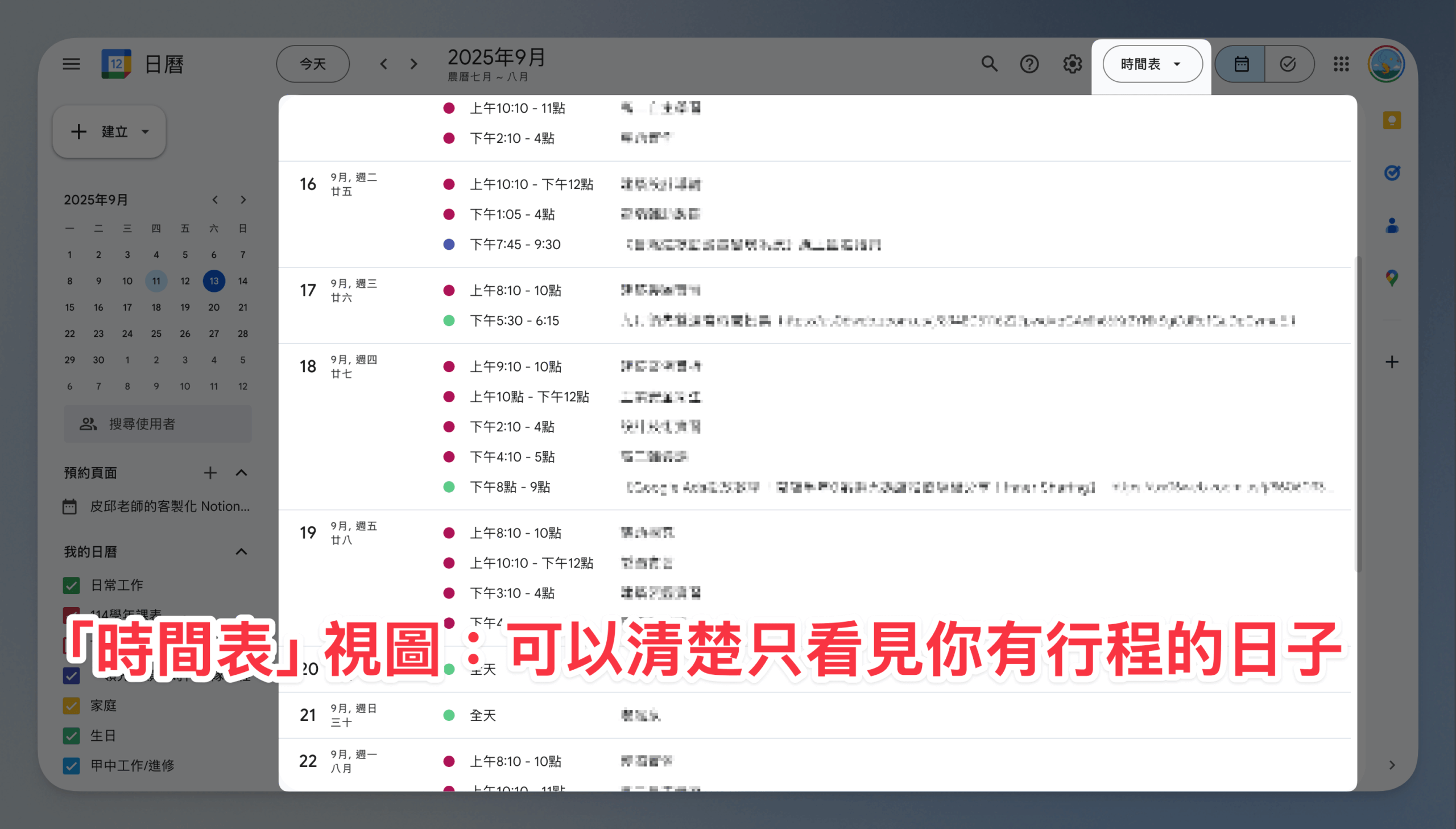The height and width of the screenshot is (829, 1456).
Task: Toggle the 家庭 calendar checkbox
Action: (71, 706)
